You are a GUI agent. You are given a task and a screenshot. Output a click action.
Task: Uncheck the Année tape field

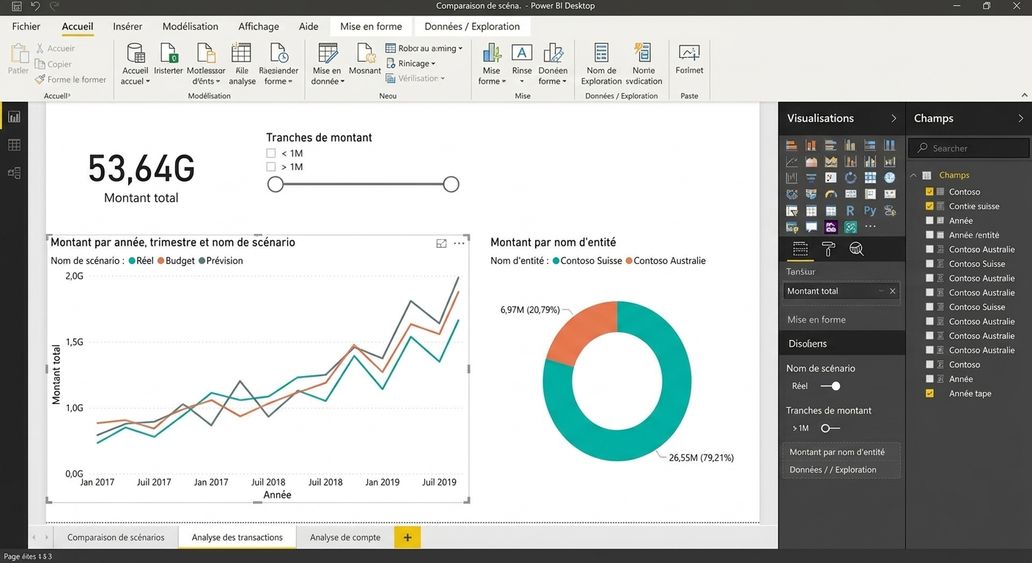pyautogui.click(x=929, y=394)
